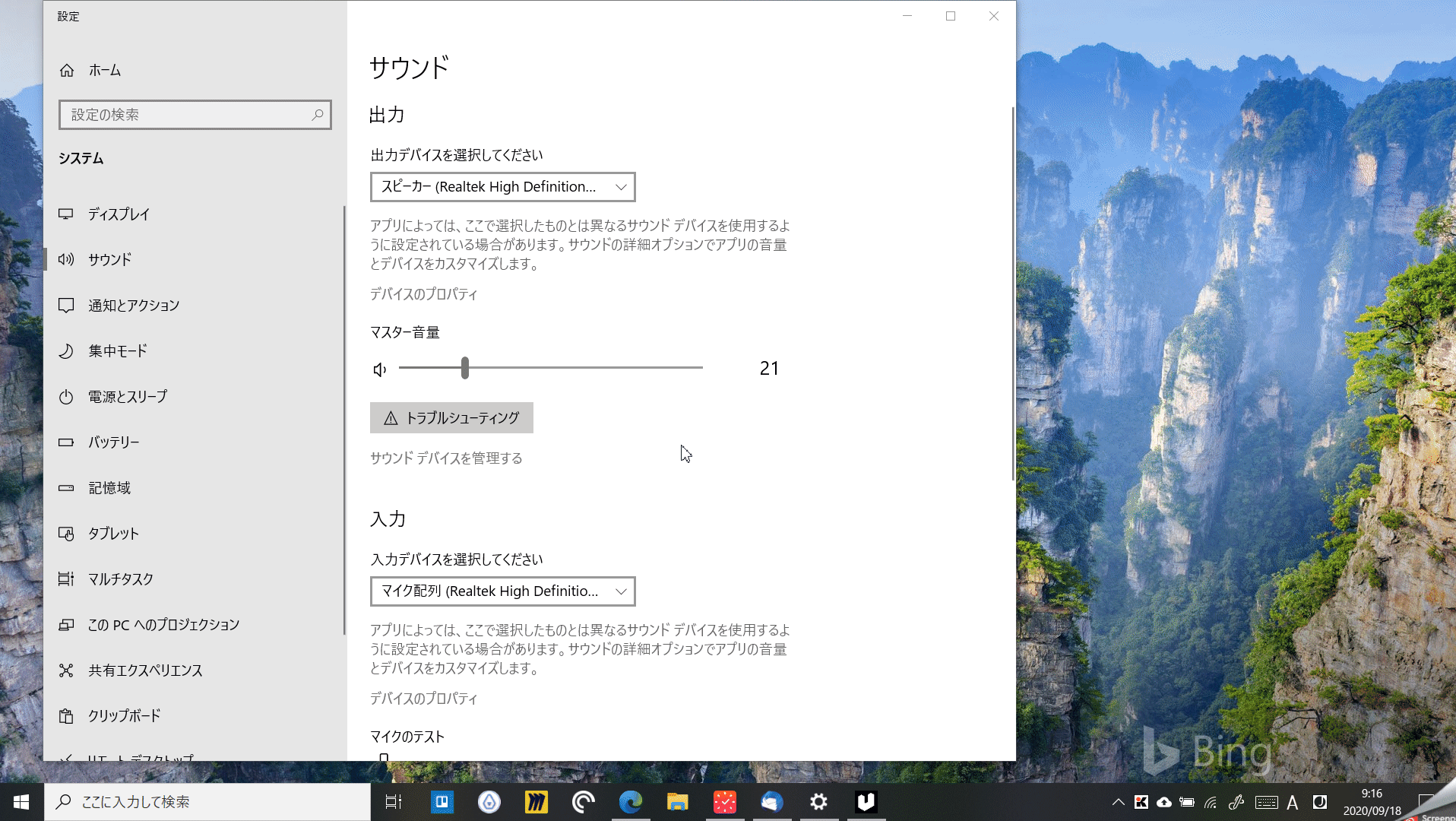This screenshot has height=821, width=1456.
Task: Open サウンド デバイスを管理する link
Action: [x=446, y=458]
